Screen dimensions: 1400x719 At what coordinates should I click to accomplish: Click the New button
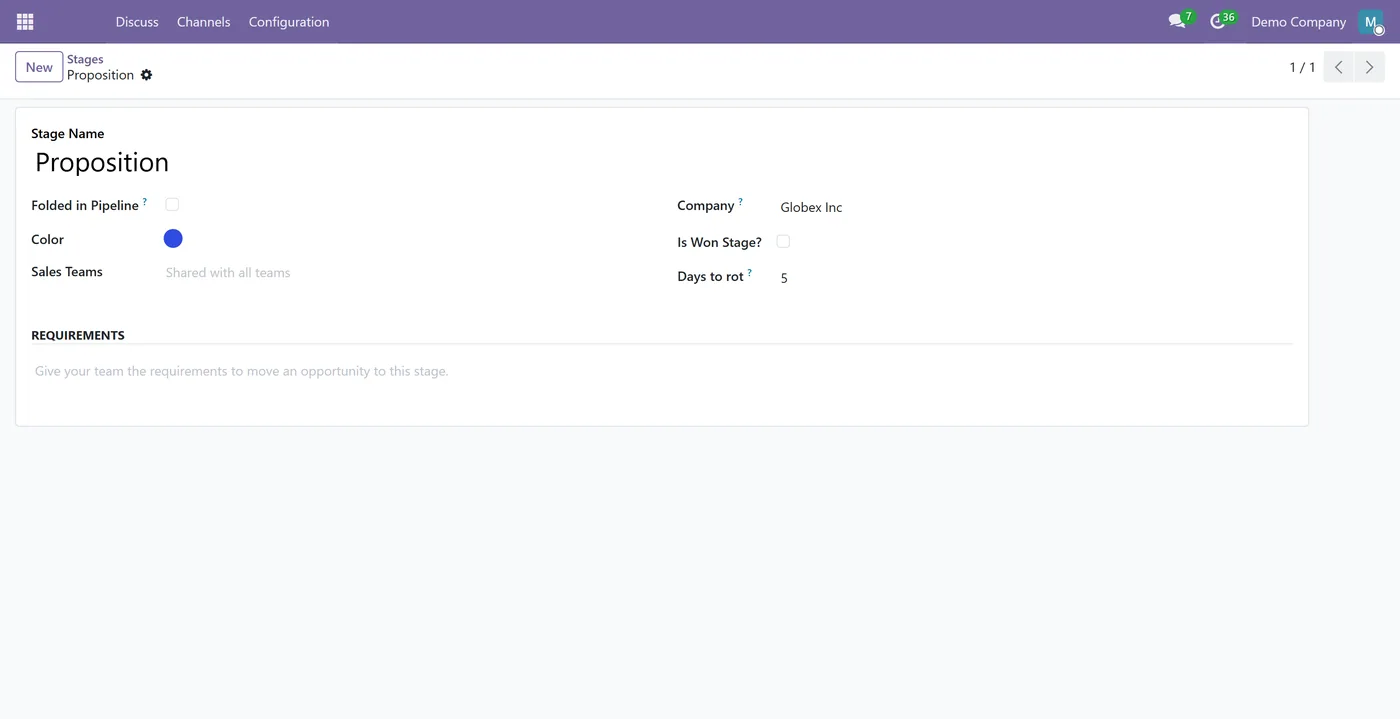[39, 67]
